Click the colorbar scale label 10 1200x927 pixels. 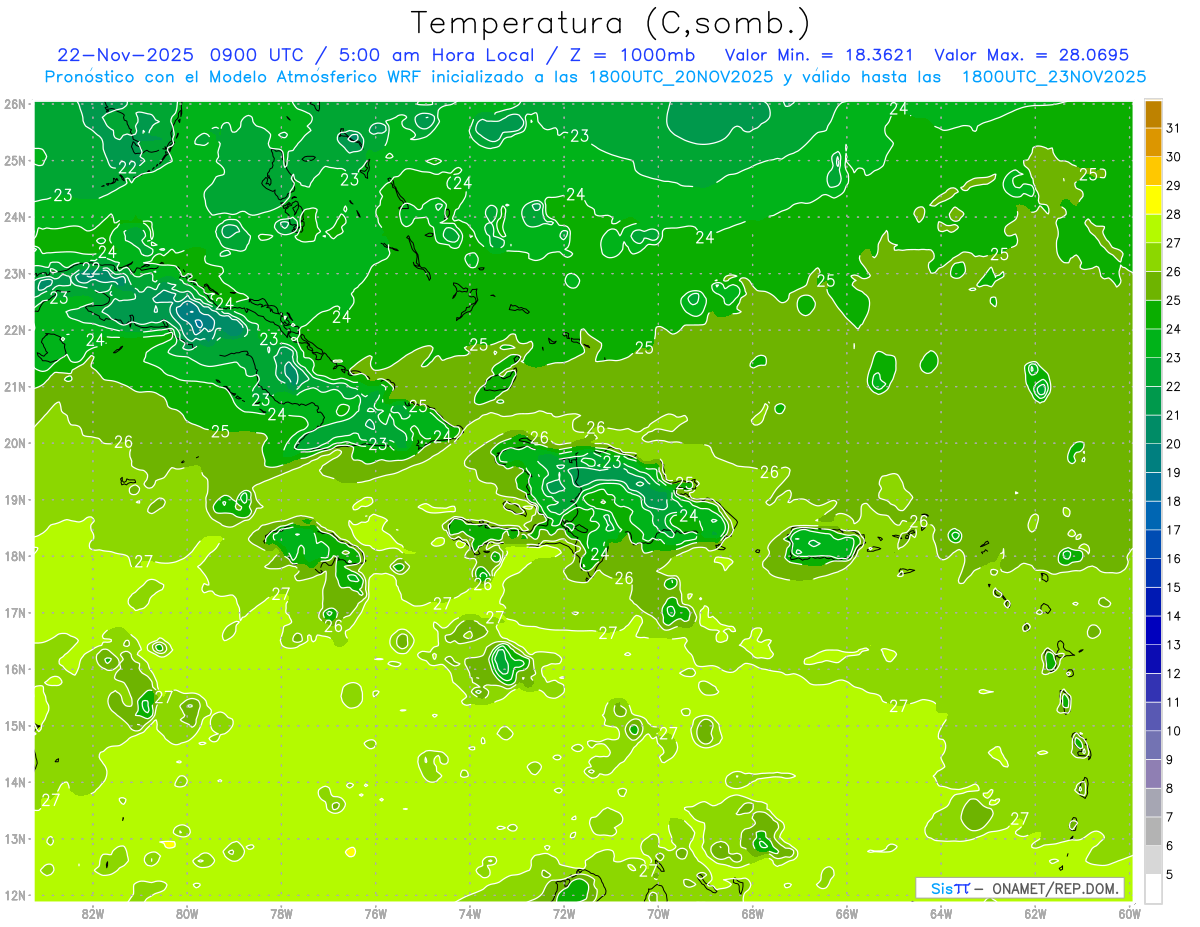pos(1174,731)
